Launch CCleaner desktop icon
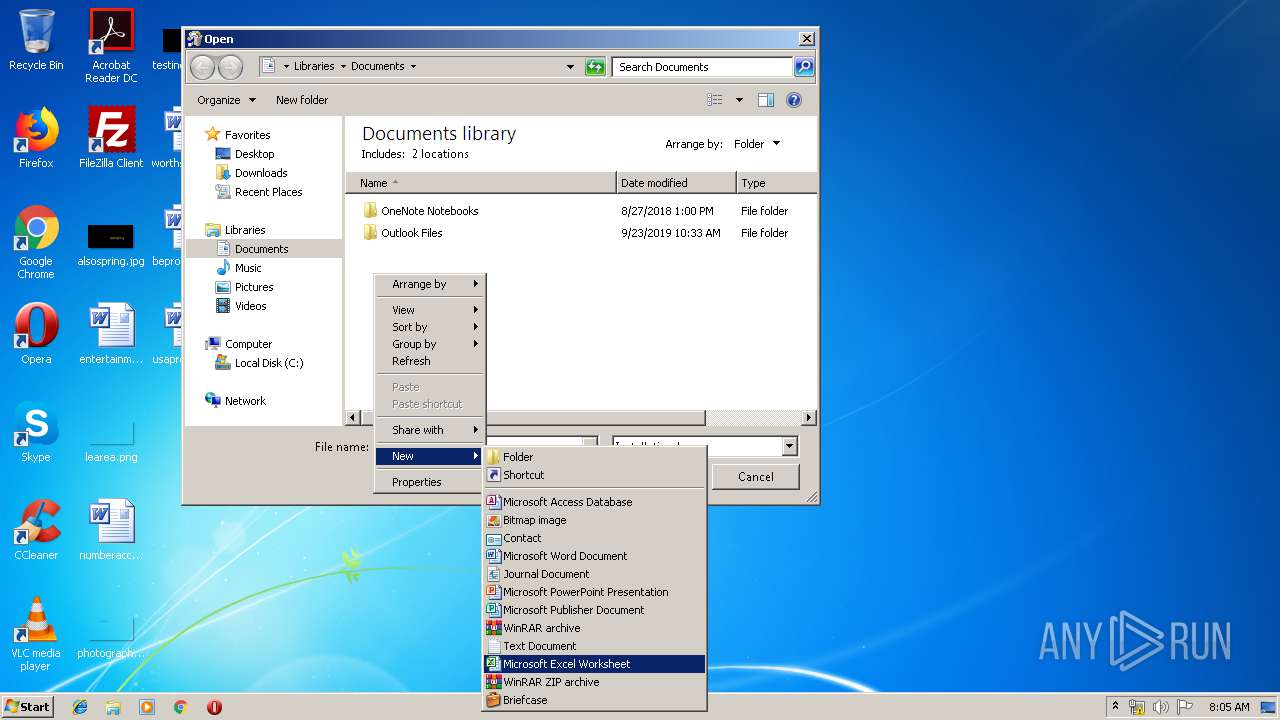 (36, 530)
